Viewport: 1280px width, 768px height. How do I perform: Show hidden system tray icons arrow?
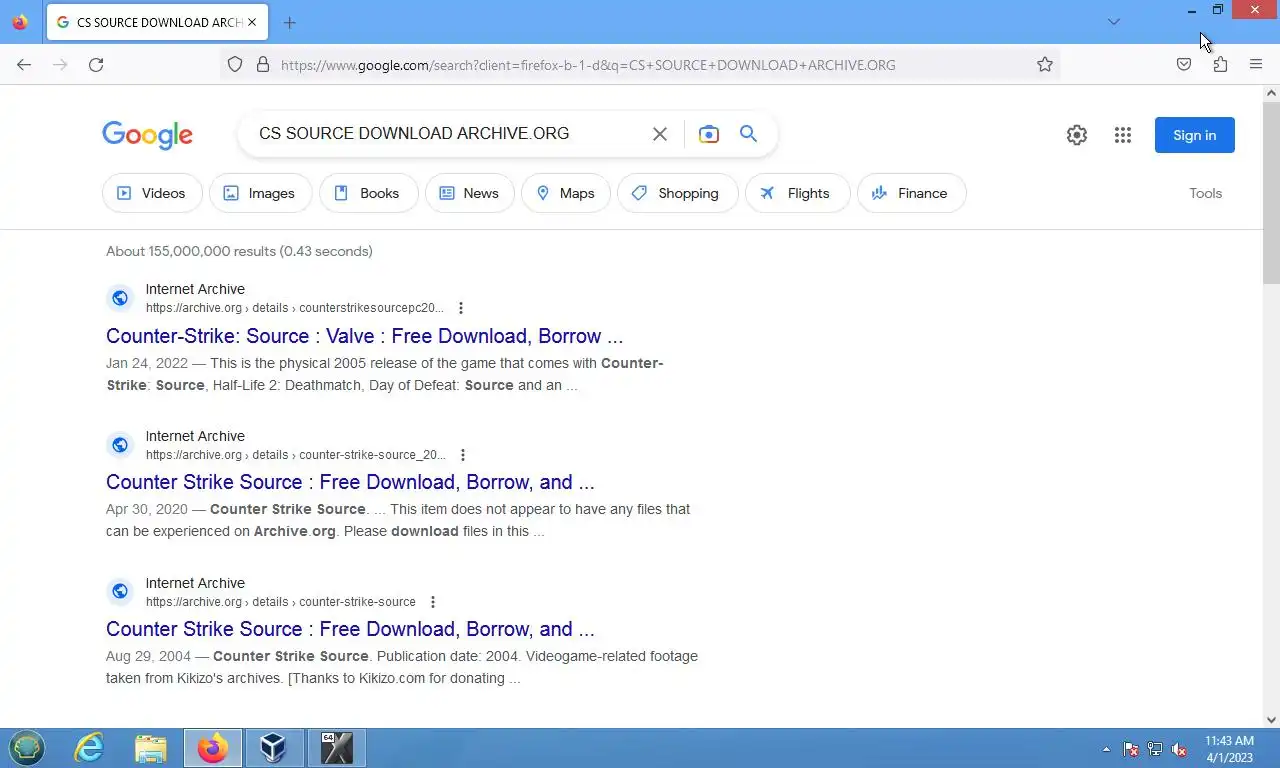[1106, 749]
